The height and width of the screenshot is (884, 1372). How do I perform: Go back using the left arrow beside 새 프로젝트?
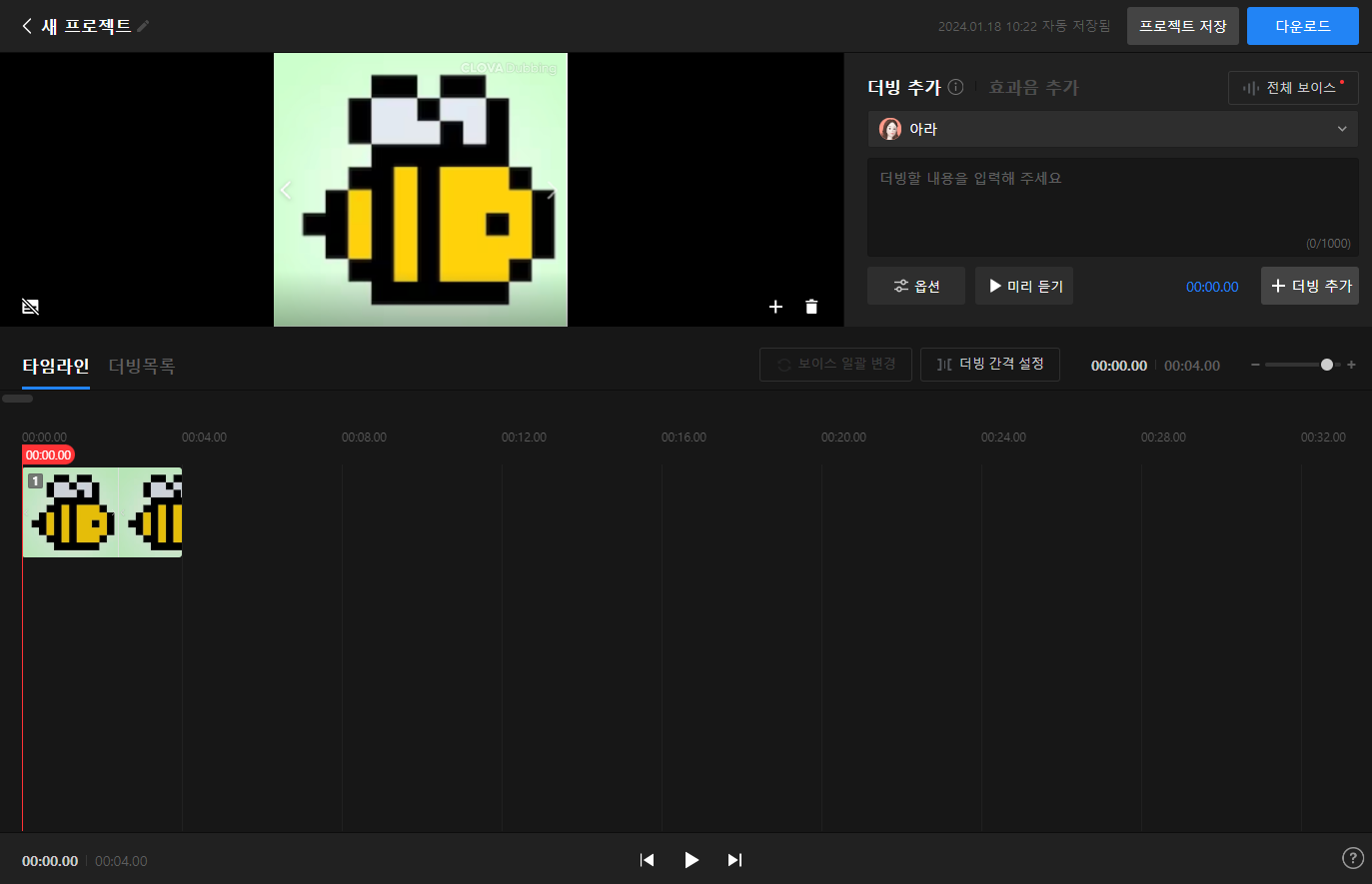pyautogui.click(x=27, y=26)
